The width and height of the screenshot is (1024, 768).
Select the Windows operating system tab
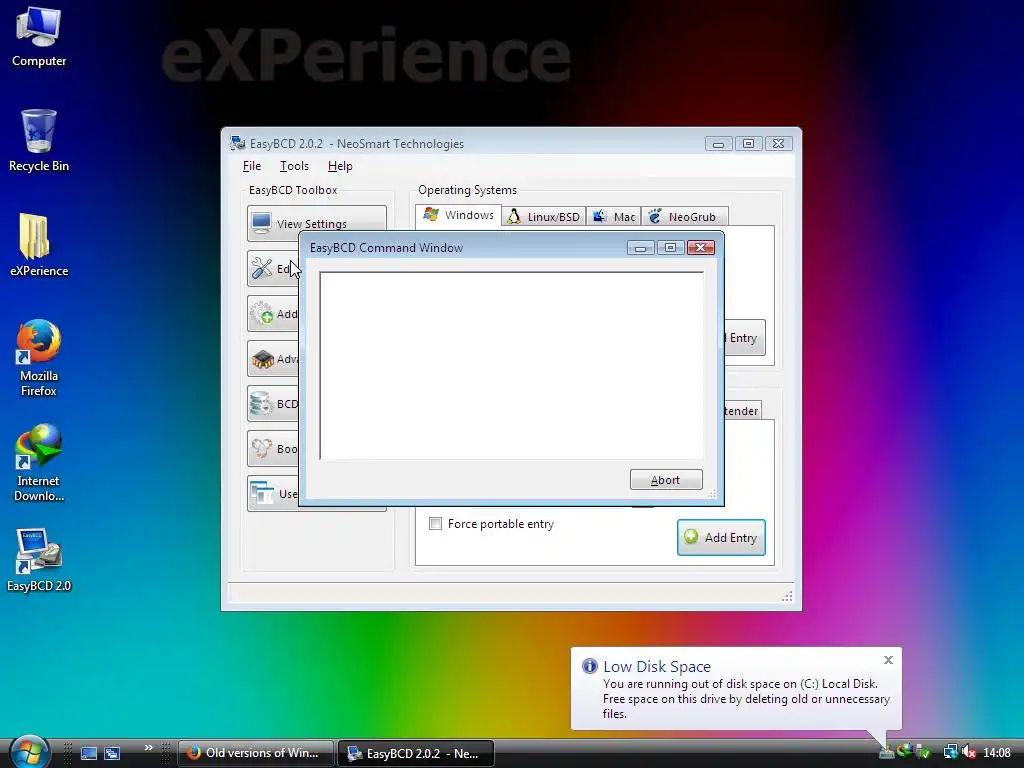[x=458, y=215]
